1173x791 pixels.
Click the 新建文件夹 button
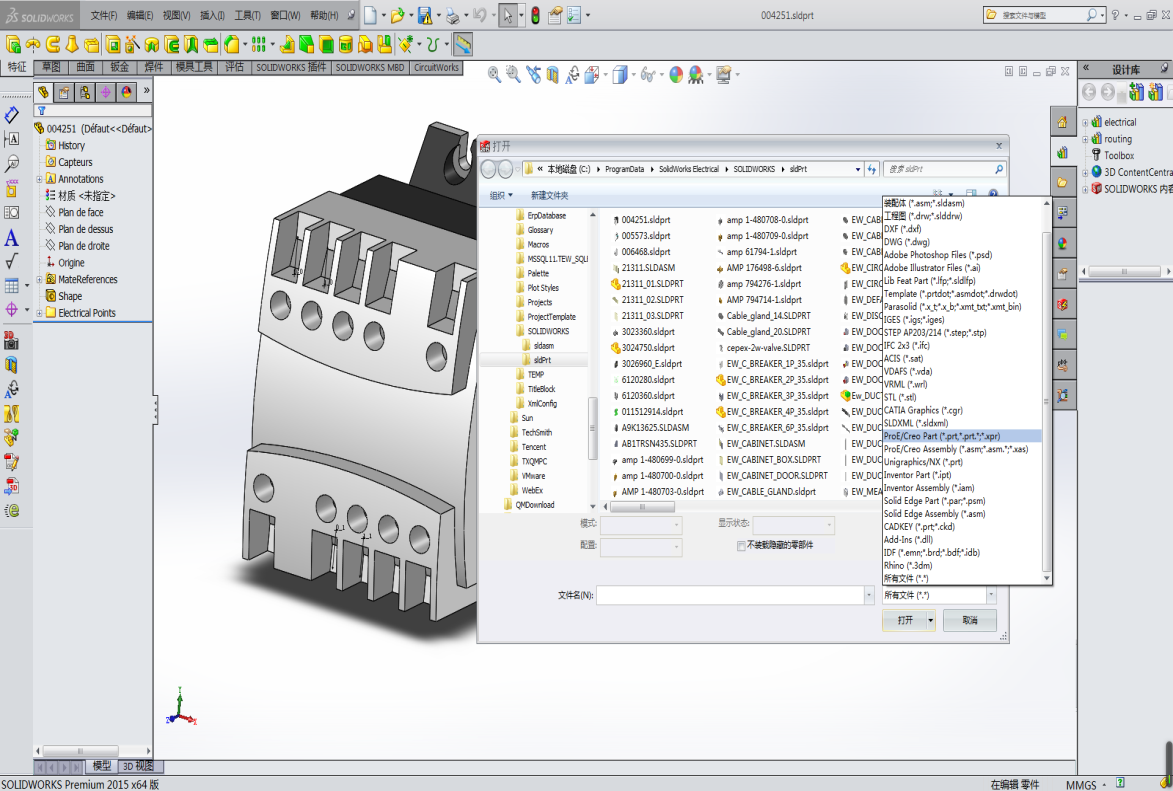click(550, 195)
